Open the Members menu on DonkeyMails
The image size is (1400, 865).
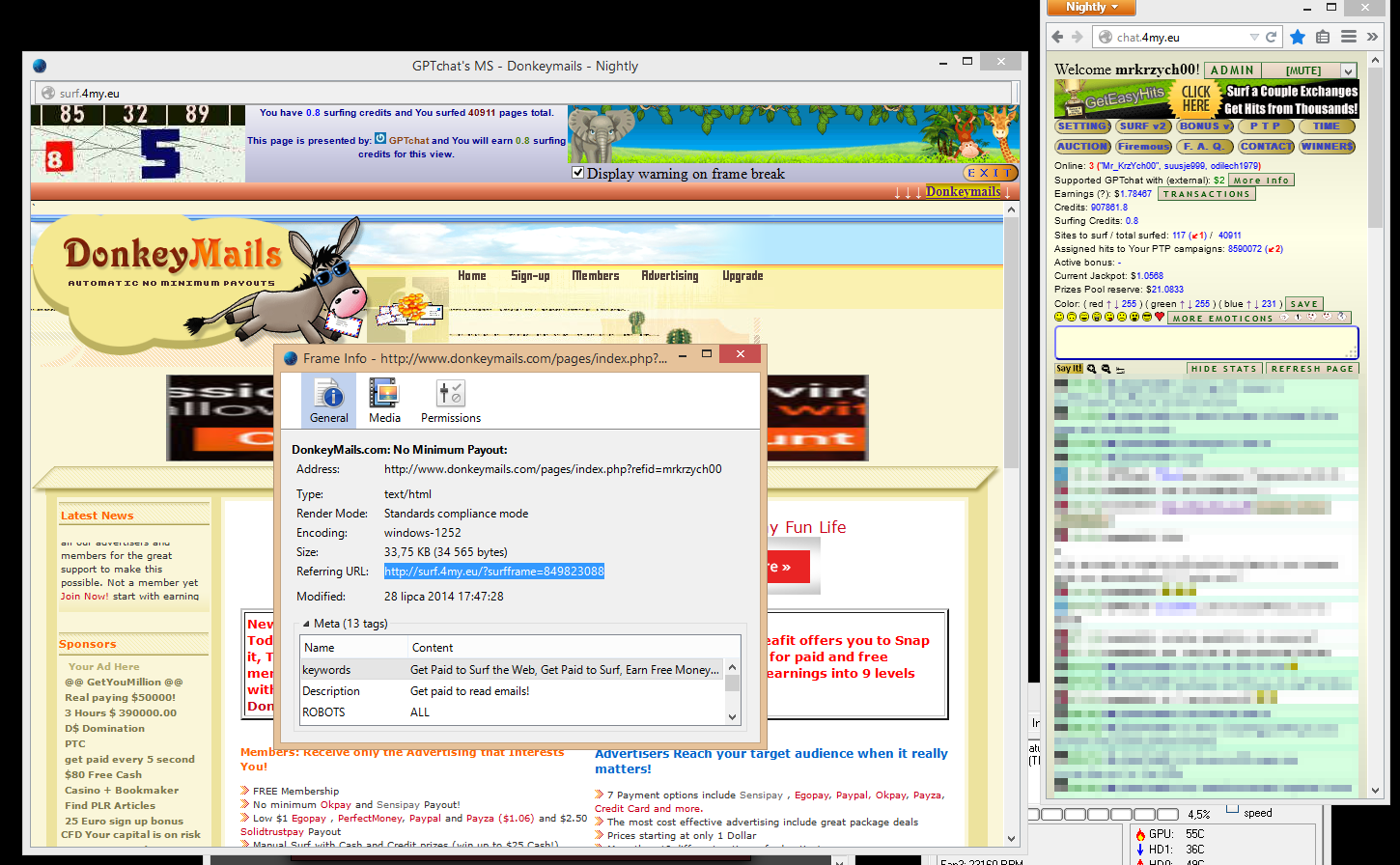coord(596,276)
